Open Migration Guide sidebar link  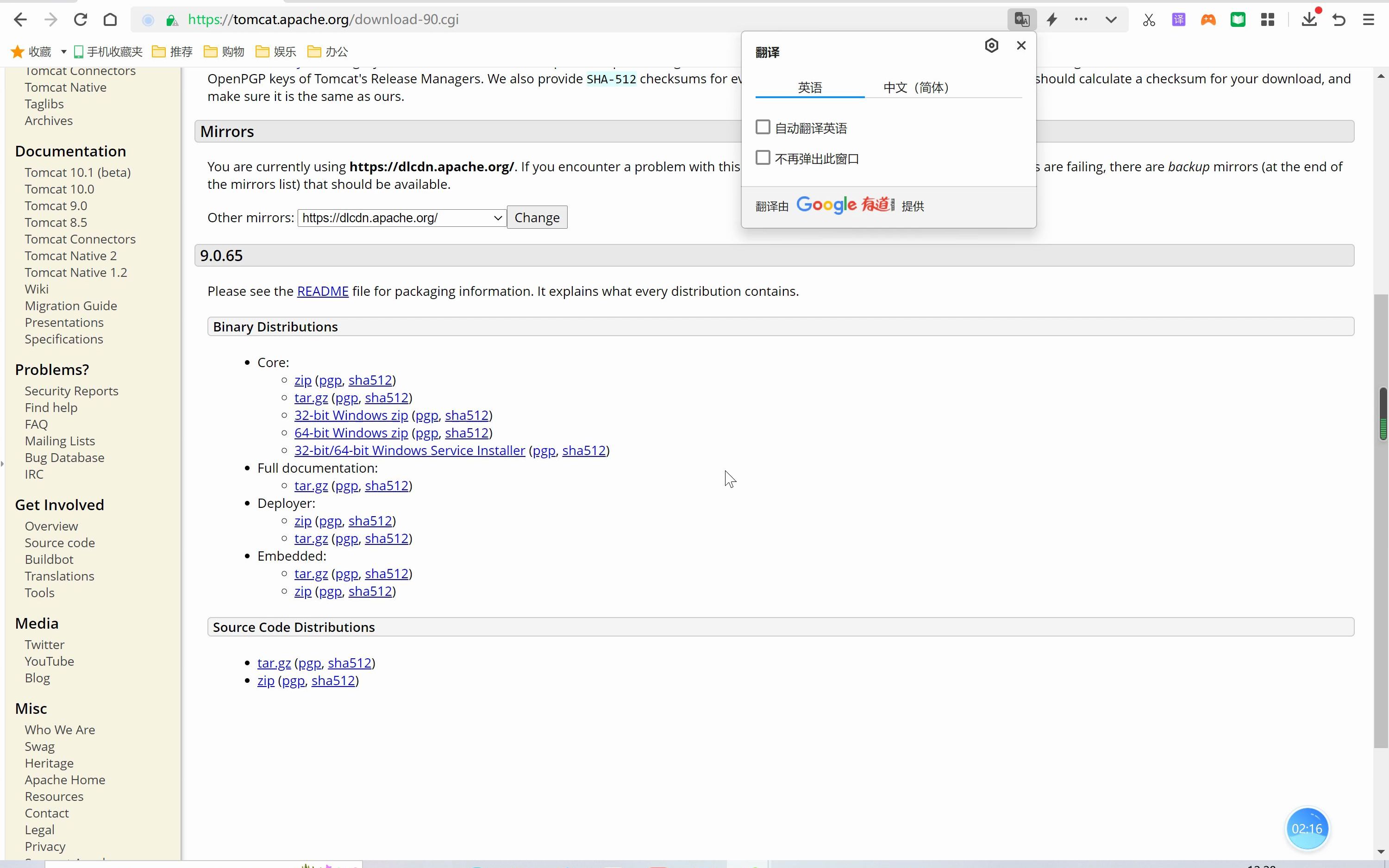(70, 306)
